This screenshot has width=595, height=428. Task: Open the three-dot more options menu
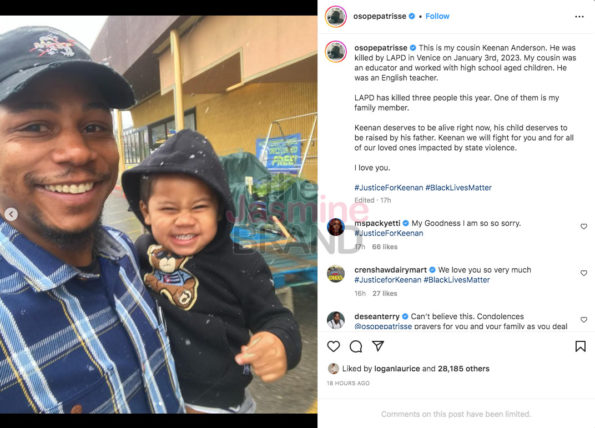pos(579,17)
